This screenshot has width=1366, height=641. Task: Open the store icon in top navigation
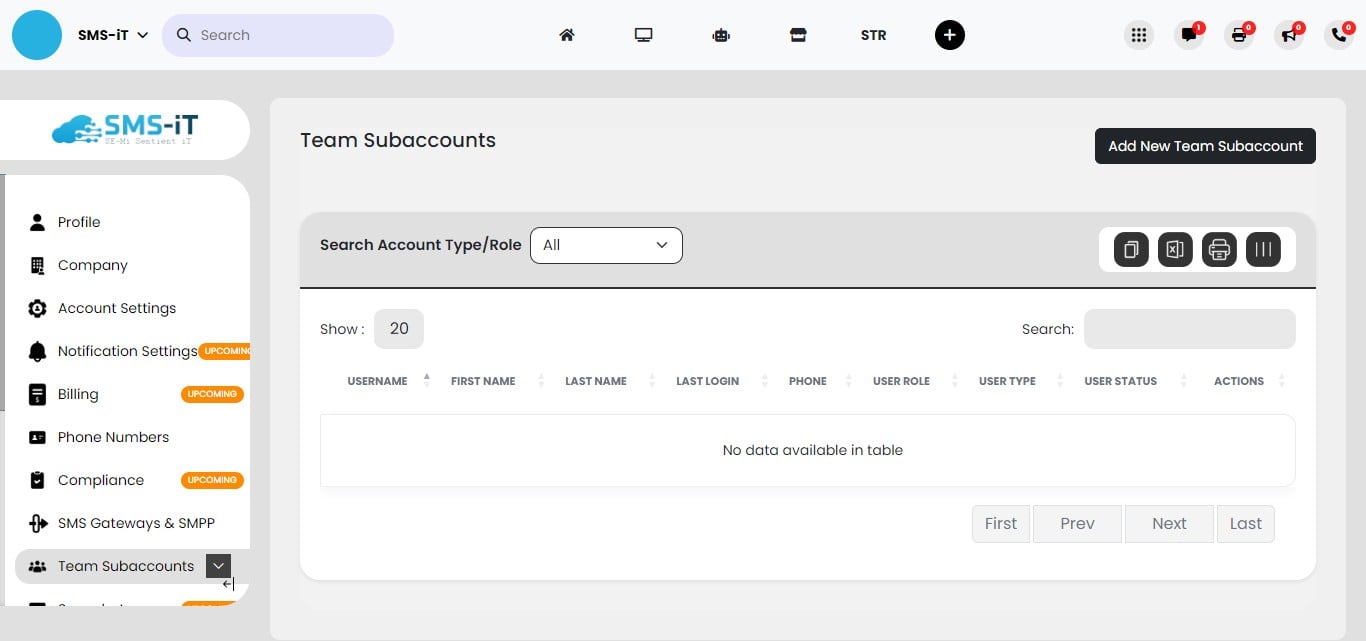point(798,35)
